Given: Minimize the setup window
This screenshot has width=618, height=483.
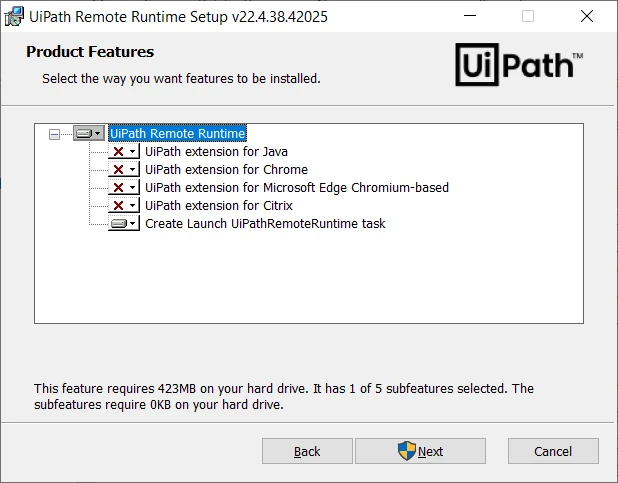Looking at the screenshot, I should [x=470, y=16].
